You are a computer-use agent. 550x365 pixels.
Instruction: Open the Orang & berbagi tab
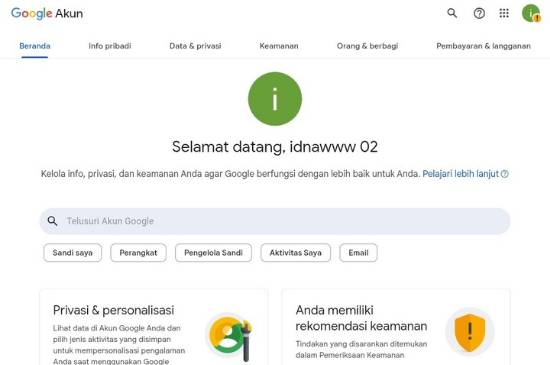367,46
